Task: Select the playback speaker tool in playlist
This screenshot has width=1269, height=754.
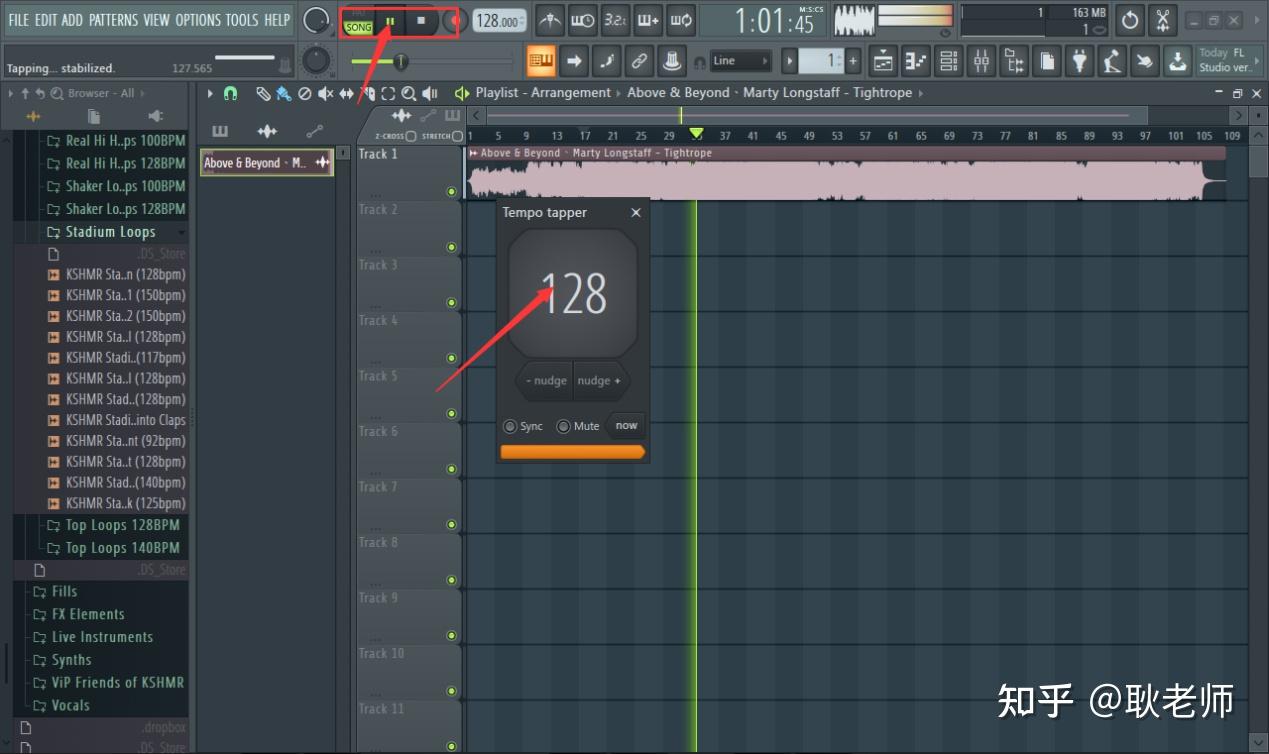Action: [430, 93]
